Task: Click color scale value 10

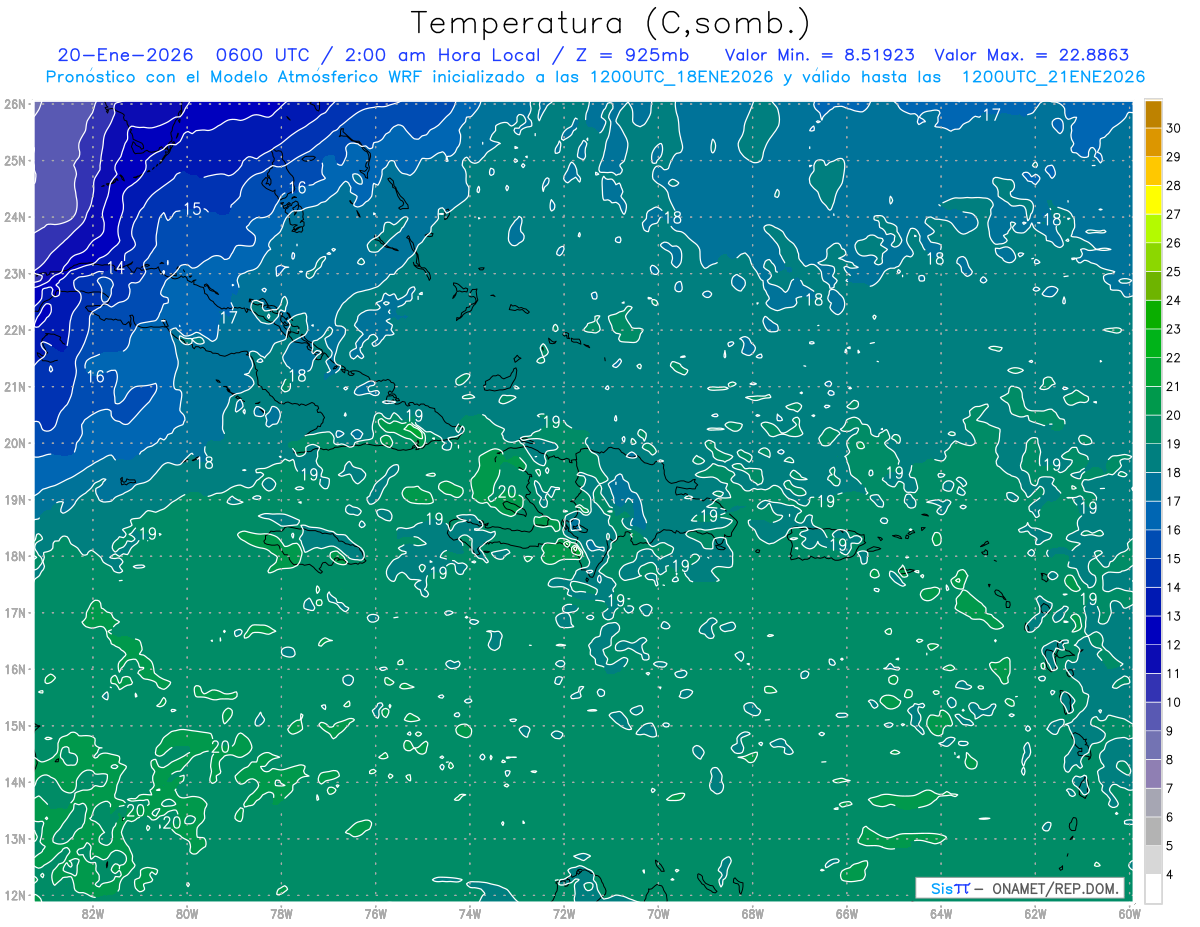Action: point(1174,702)
